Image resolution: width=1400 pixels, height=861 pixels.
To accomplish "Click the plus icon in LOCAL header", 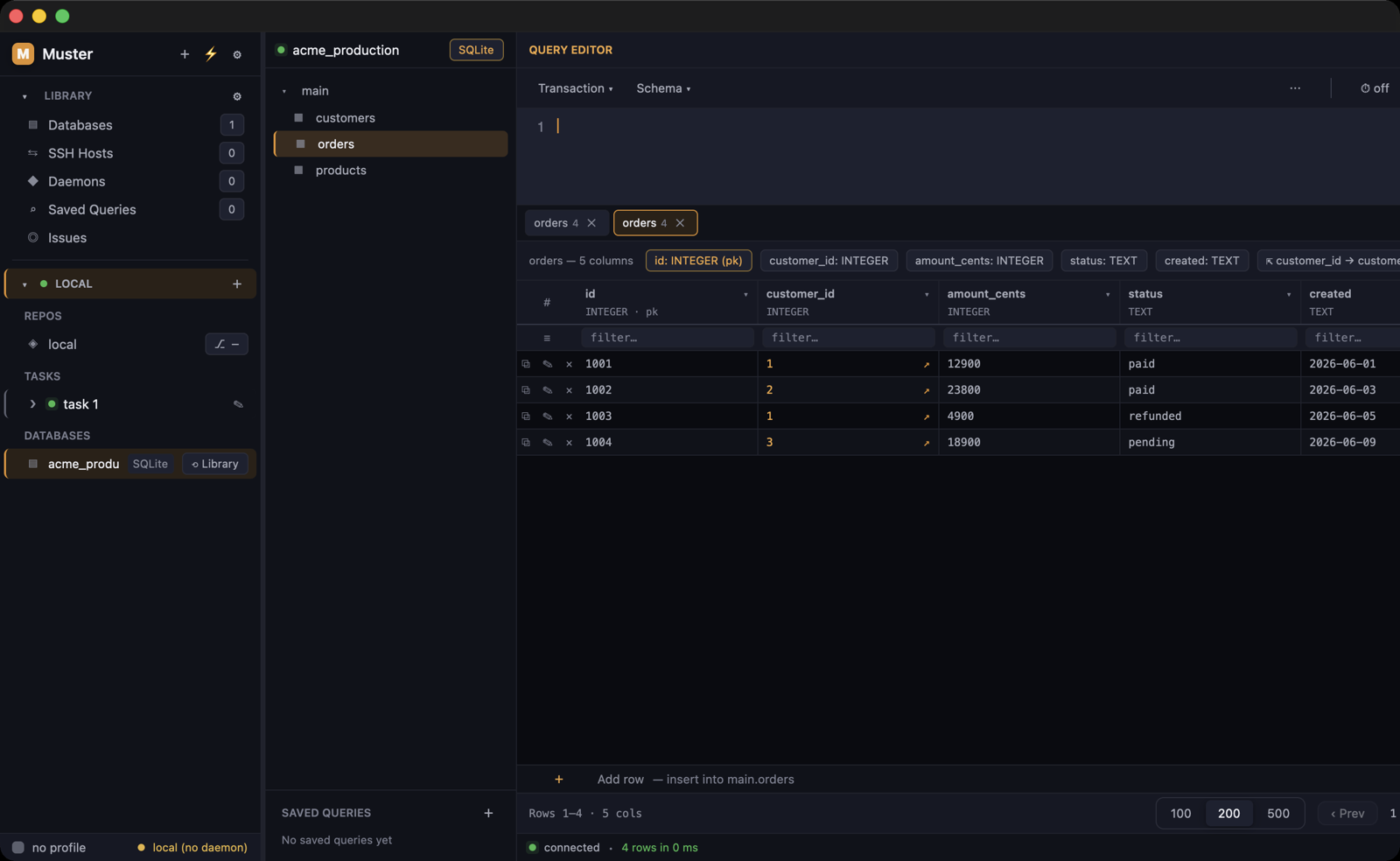I will [x=237, y=283].
